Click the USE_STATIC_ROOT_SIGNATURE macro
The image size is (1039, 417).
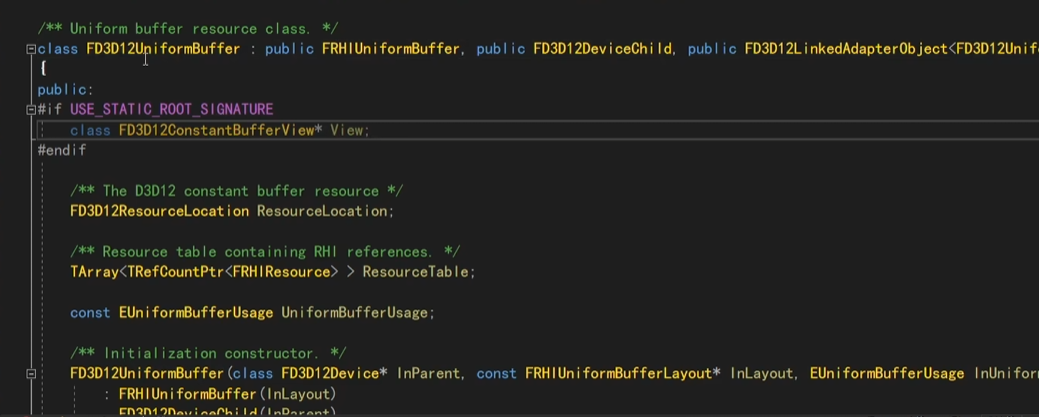[x=172, y=109]
